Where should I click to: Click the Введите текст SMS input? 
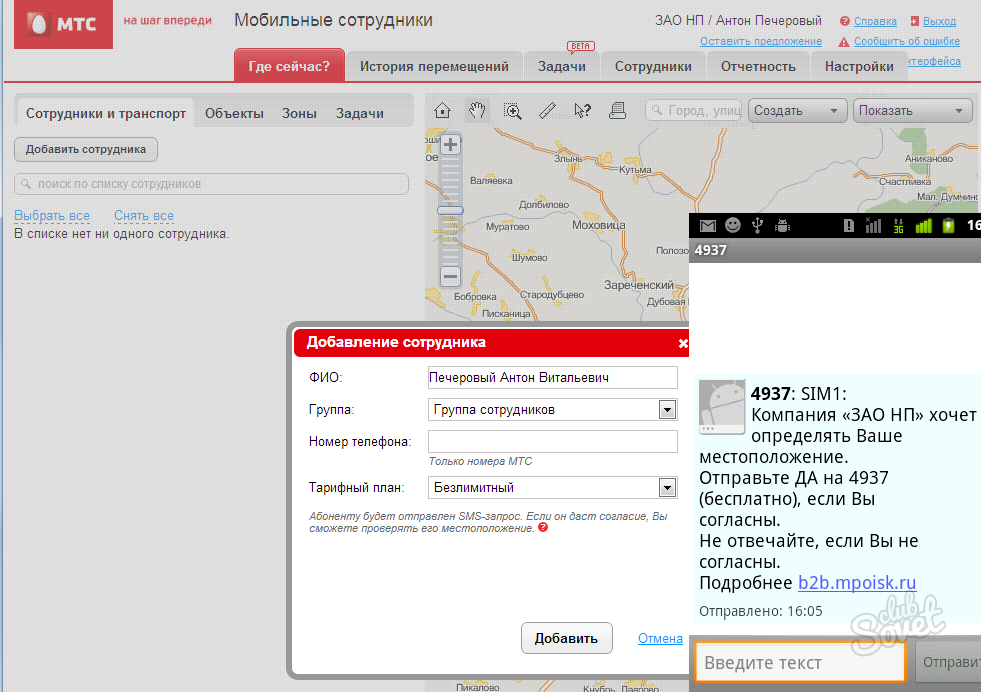coord(800,662)
